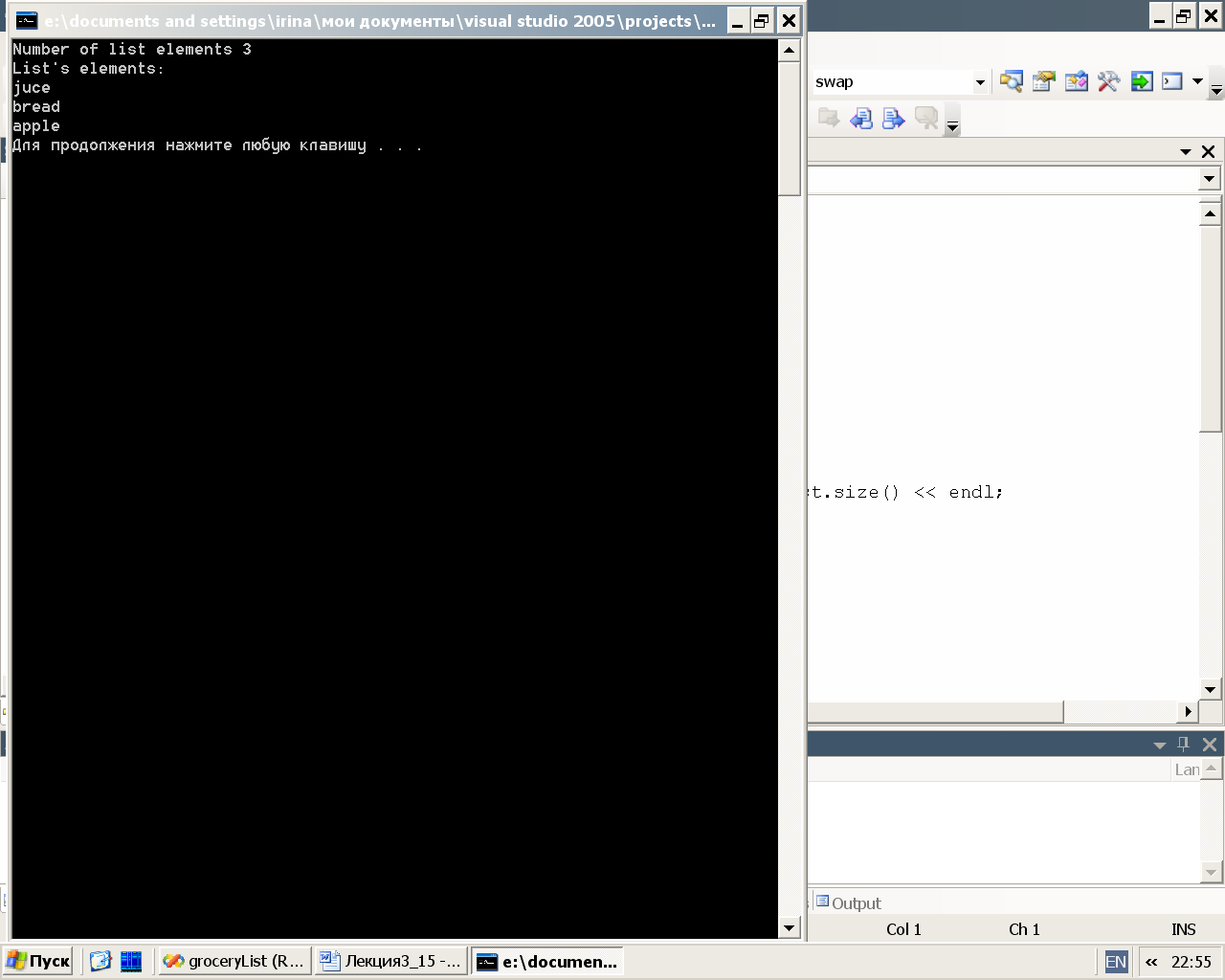Viewport: 1225px width, 980px height.
Task: Click console text 'Number of list elements 3'
Action: (132, 50)
